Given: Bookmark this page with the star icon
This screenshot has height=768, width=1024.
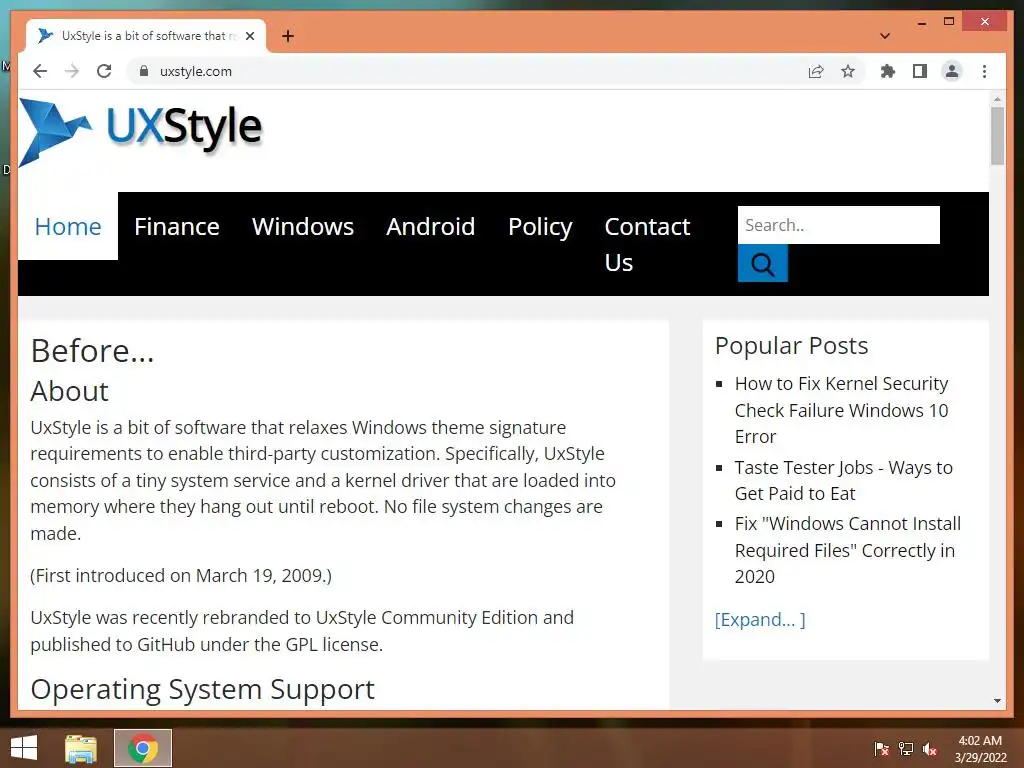Looking at the screenshot, I should pyautogui.click(x=848, y=71).
